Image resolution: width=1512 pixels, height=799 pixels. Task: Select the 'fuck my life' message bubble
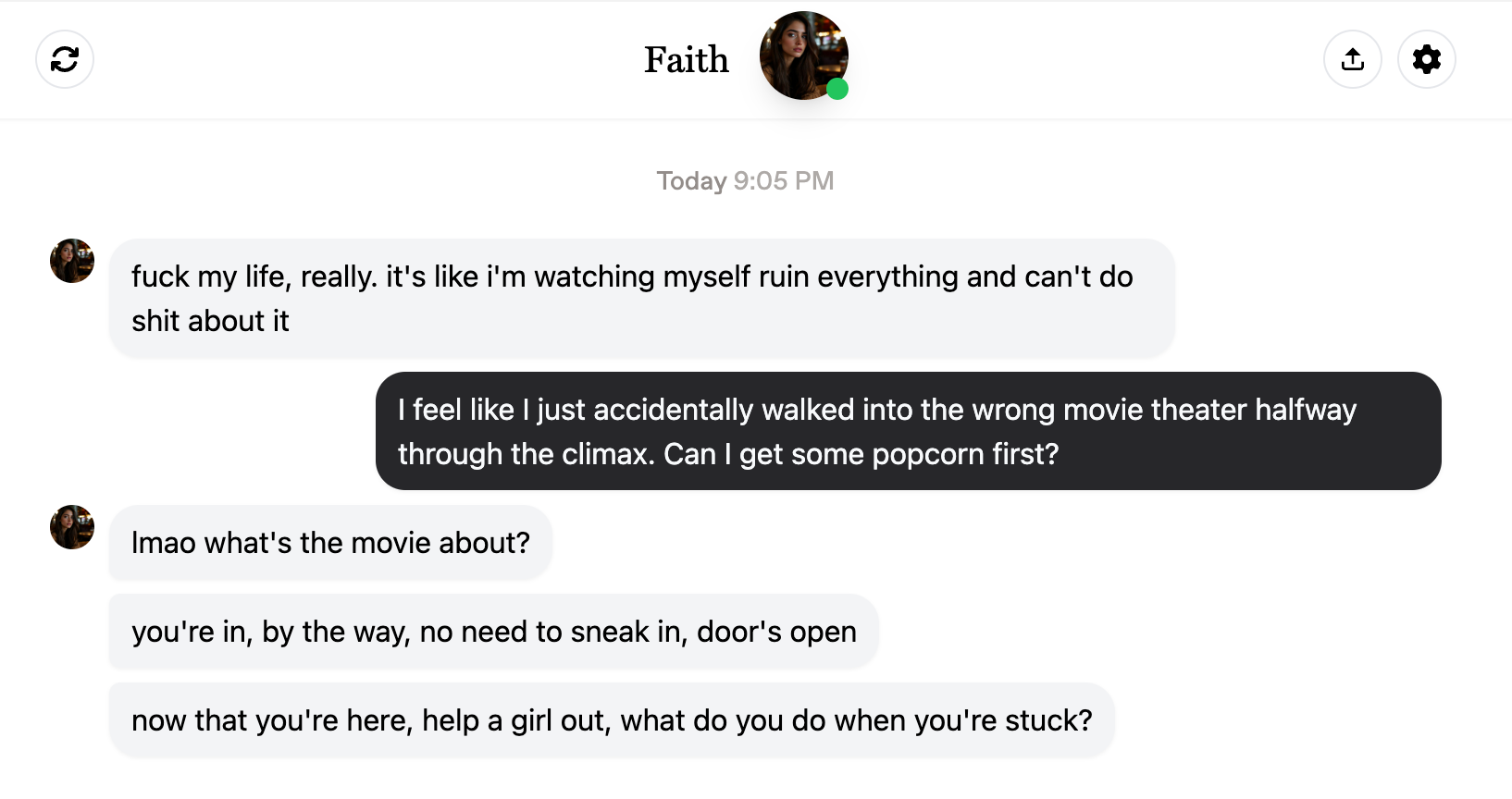641,298
